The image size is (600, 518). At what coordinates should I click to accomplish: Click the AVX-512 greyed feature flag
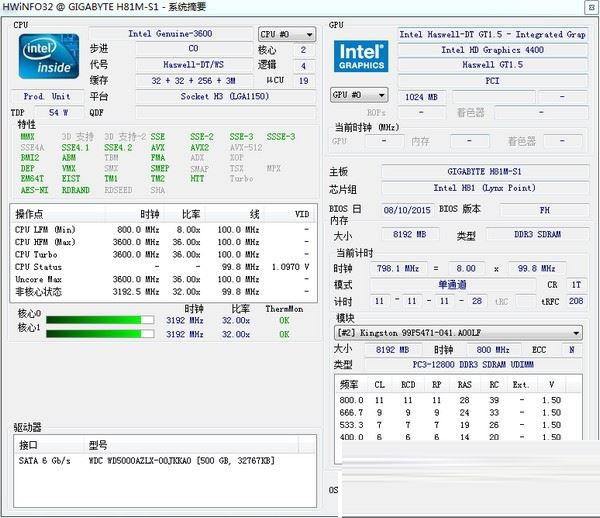tap(246, 147)
